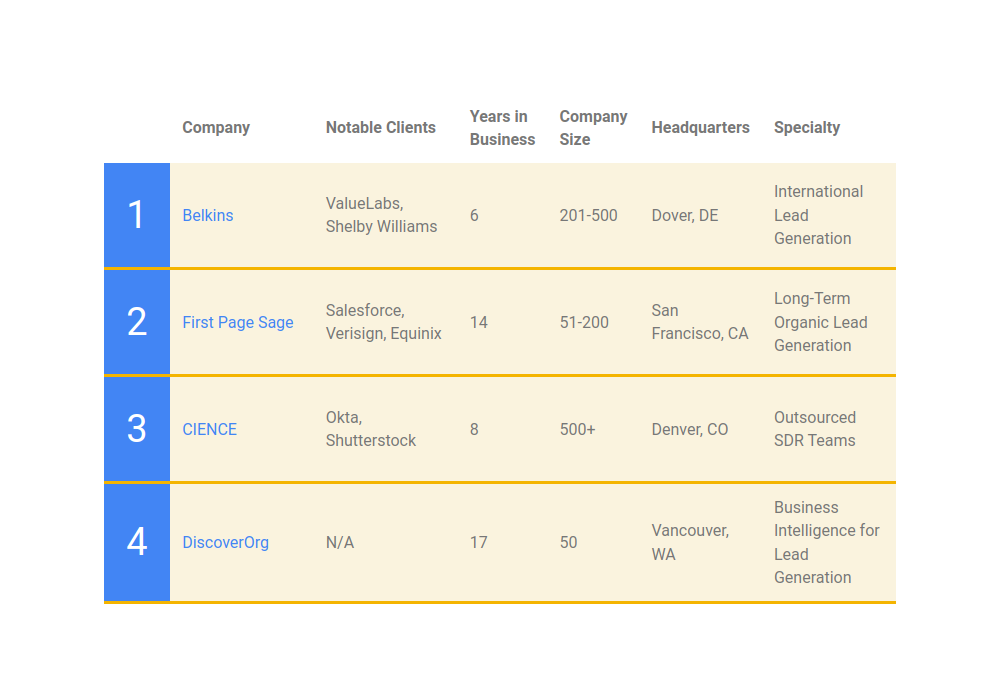The height and width of the screenshot is (700, 990).
Task: Click the 'Denver, CO' headquarters cell
Action: tap(690, 429)
